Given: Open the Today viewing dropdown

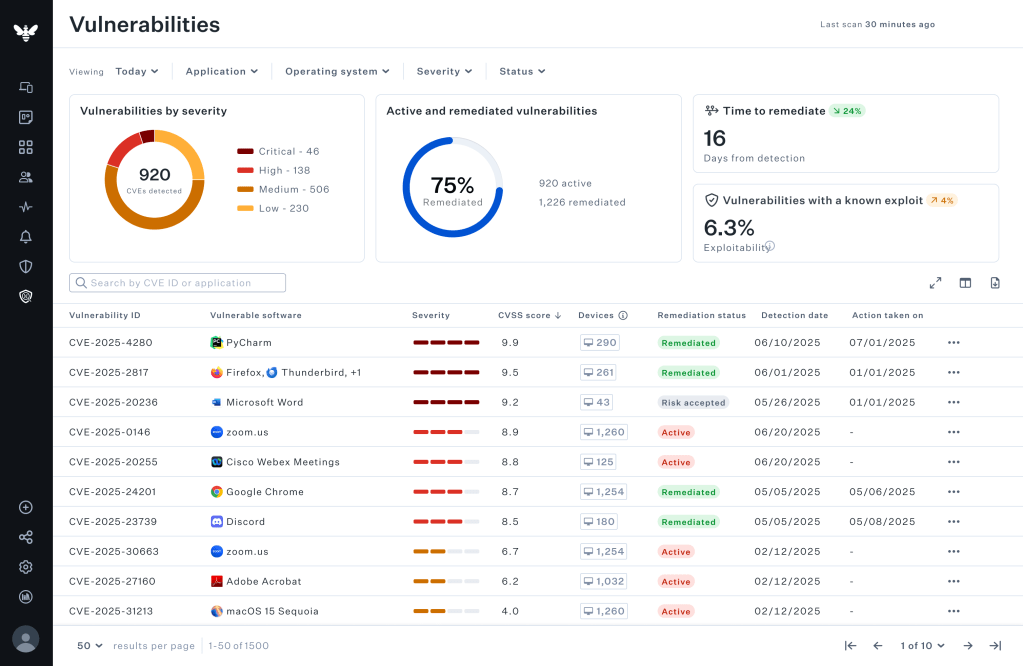Looking at the screenshot, I should tap(137, 71).
